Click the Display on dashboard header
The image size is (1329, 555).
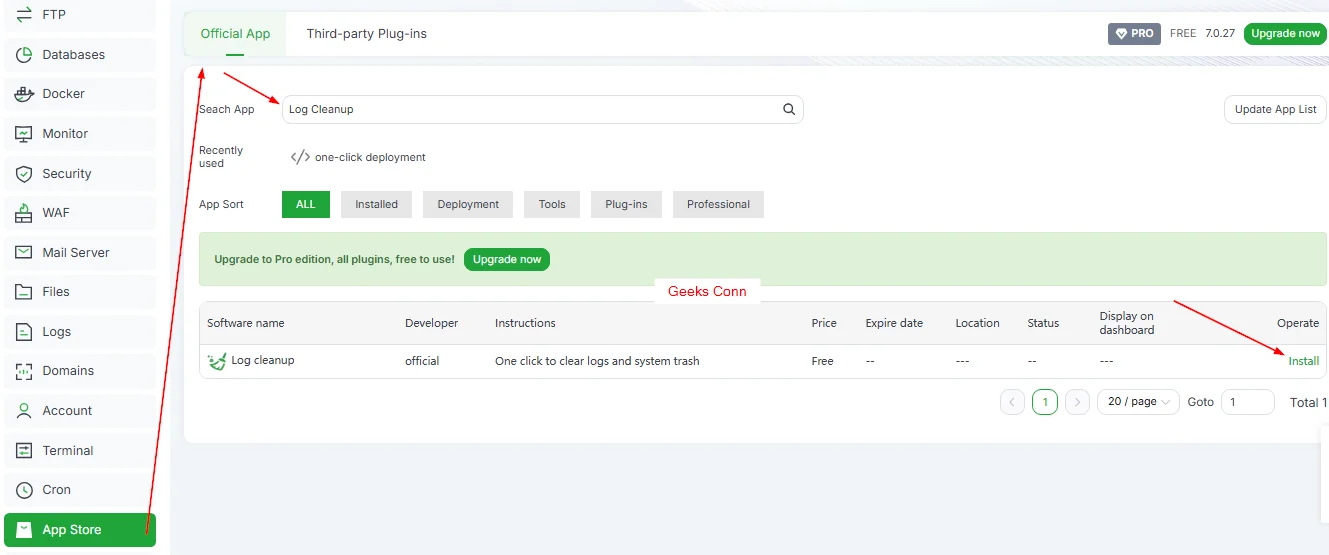coord(1127,323)
